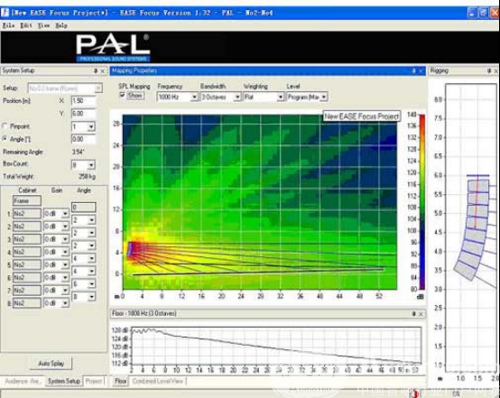Click the Position X input field
This screenshot has height=398, width=500.
point(83,101)
